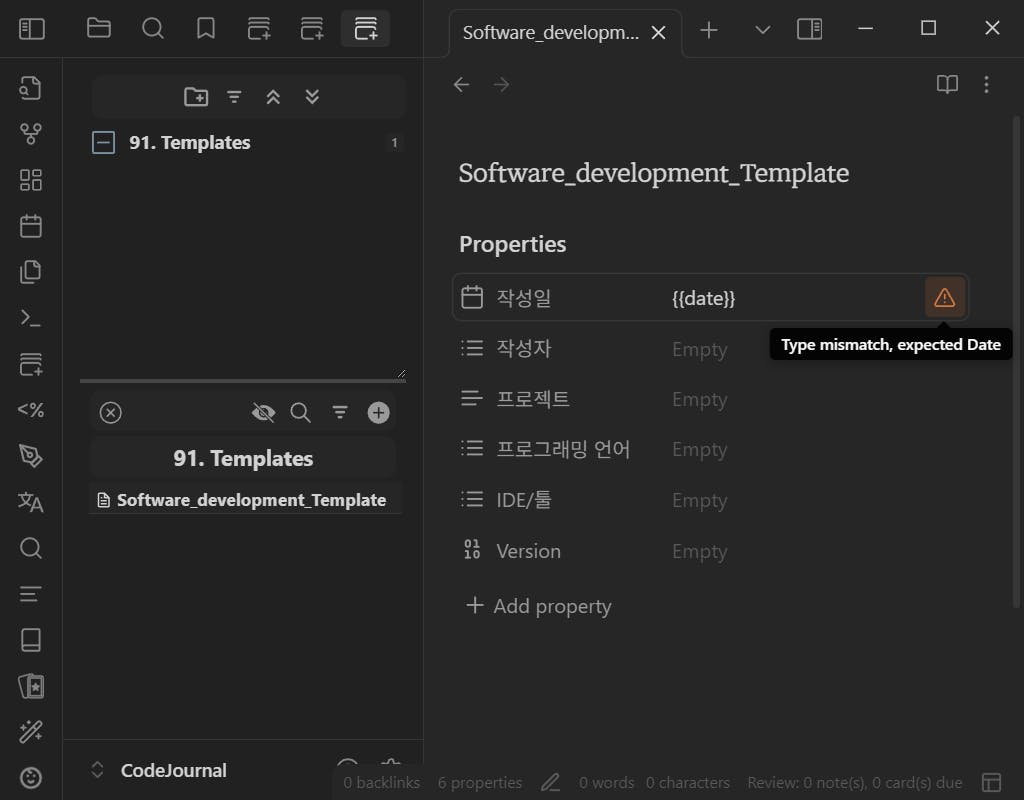
Task: Create a new folder in file panel
Action: [196, 97]
